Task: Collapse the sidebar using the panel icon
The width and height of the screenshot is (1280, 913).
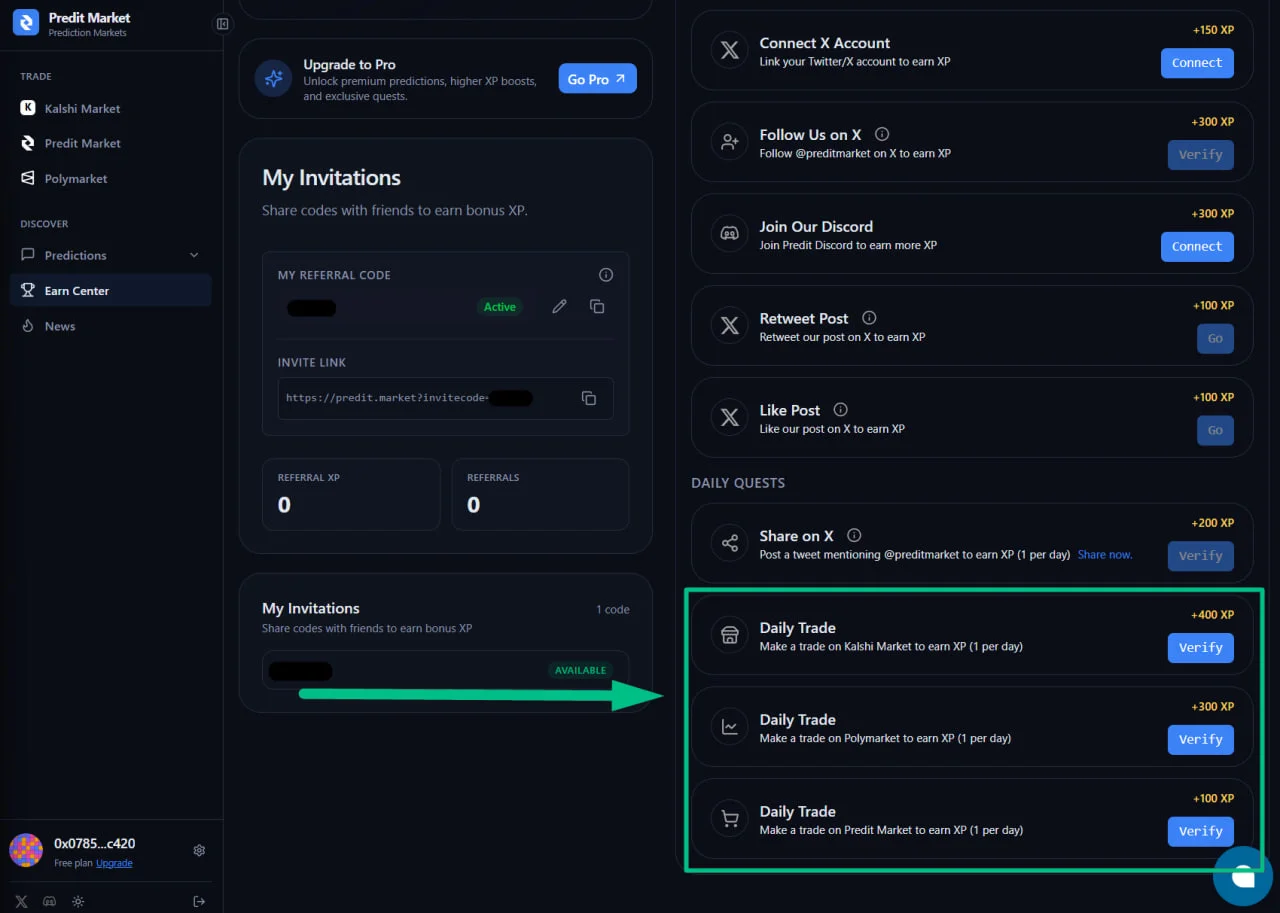Action: click(222, 24)
